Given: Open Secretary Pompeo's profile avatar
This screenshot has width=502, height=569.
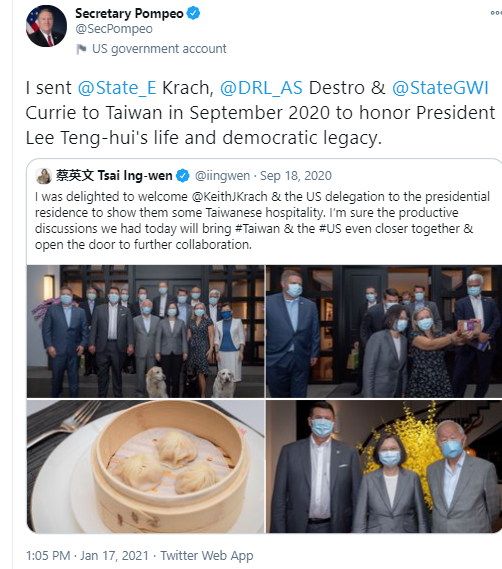Looking at the screenshot, I should tap(46, 26).
